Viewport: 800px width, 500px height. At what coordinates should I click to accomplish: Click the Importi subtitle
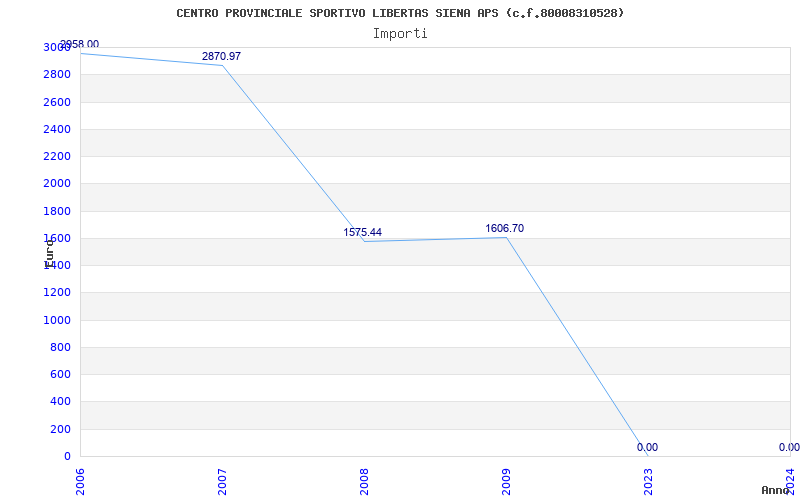coord(400,34)
